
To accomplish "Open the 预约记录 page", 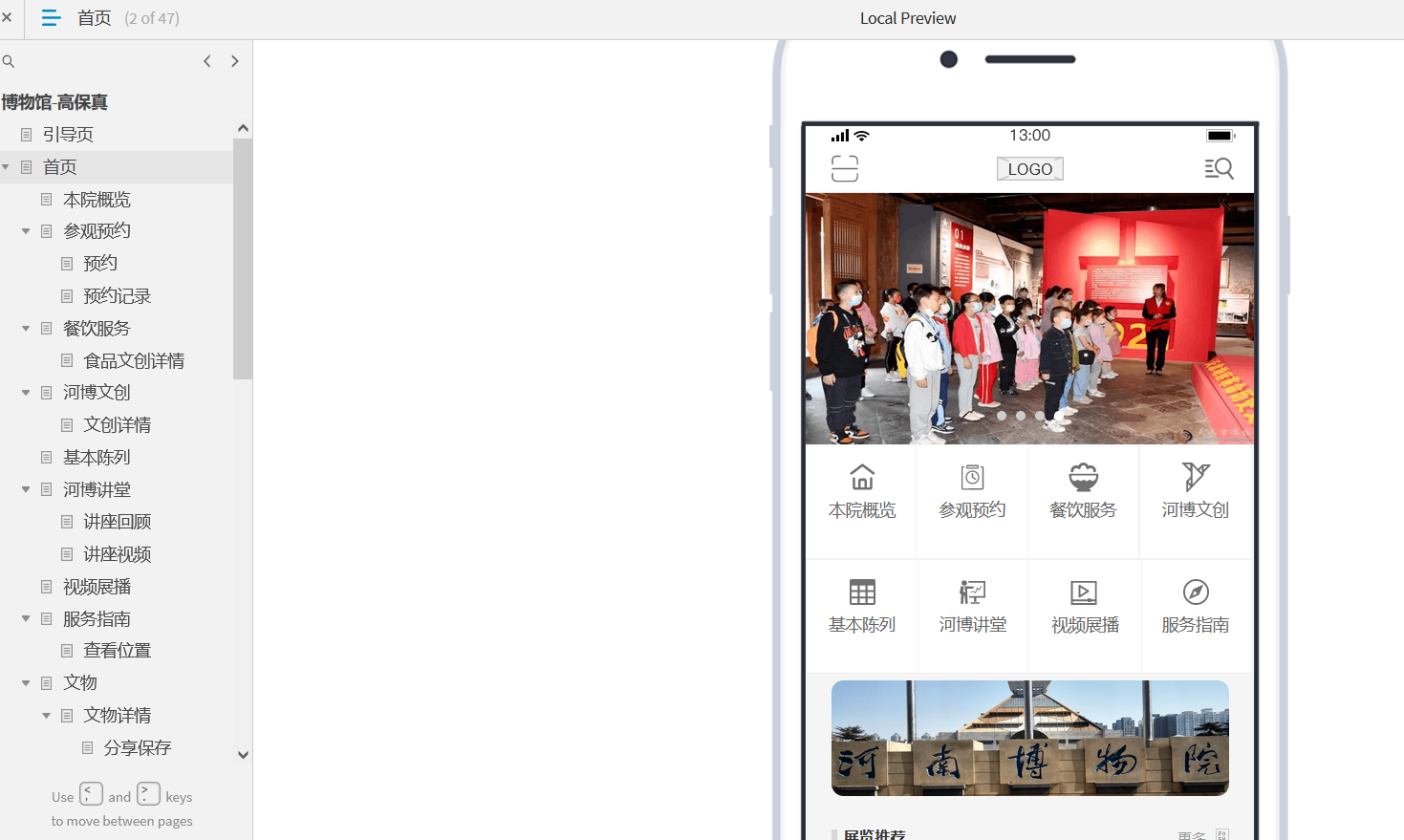I will pyautogui.click(x=117, y=296).
